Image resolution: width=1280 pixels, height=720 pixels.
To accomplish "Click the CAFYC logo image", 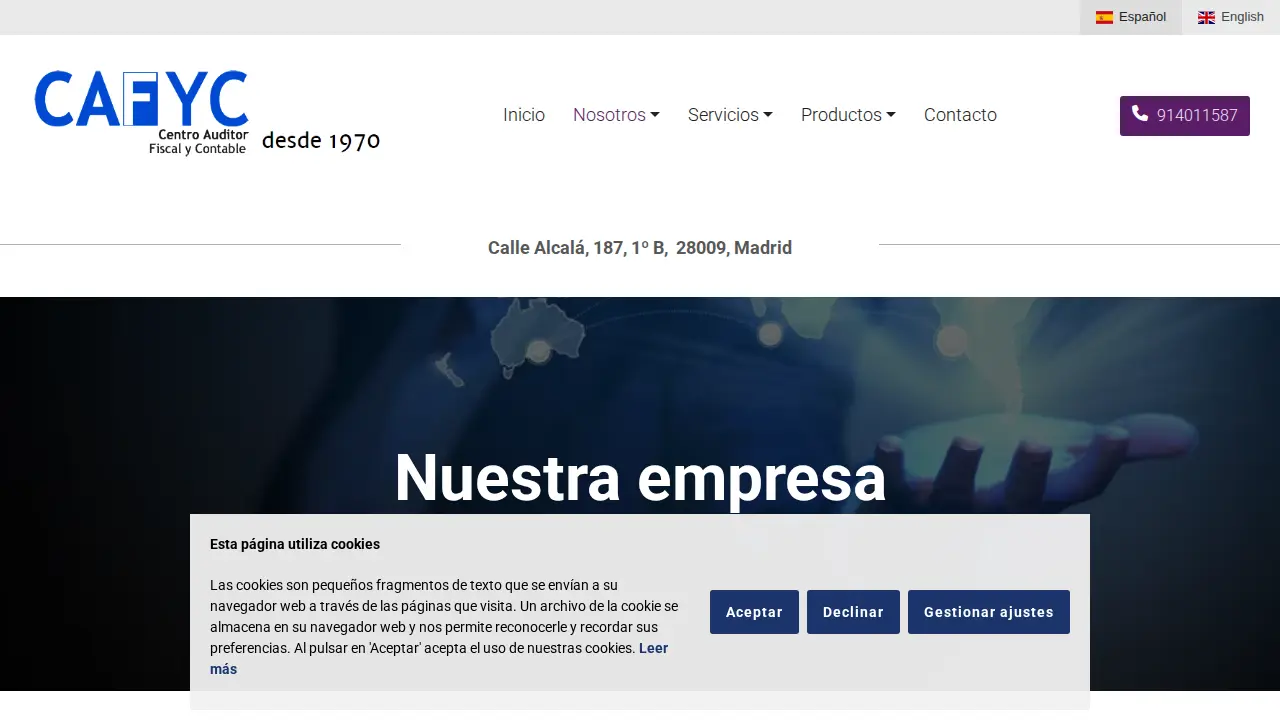I will 207,113.
